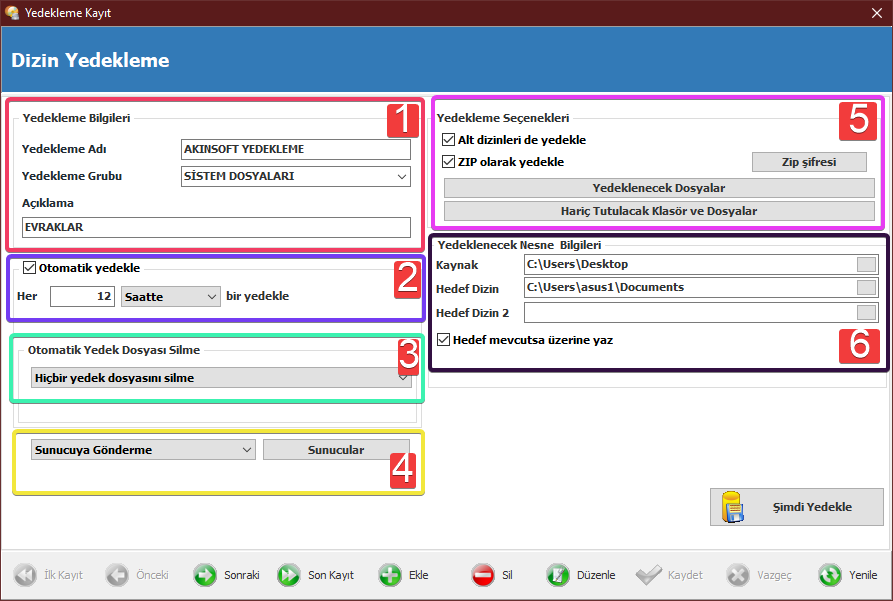Toggle ZIP olarak yedekle checkbox
The image size is (893, 601).
(449, 162)
